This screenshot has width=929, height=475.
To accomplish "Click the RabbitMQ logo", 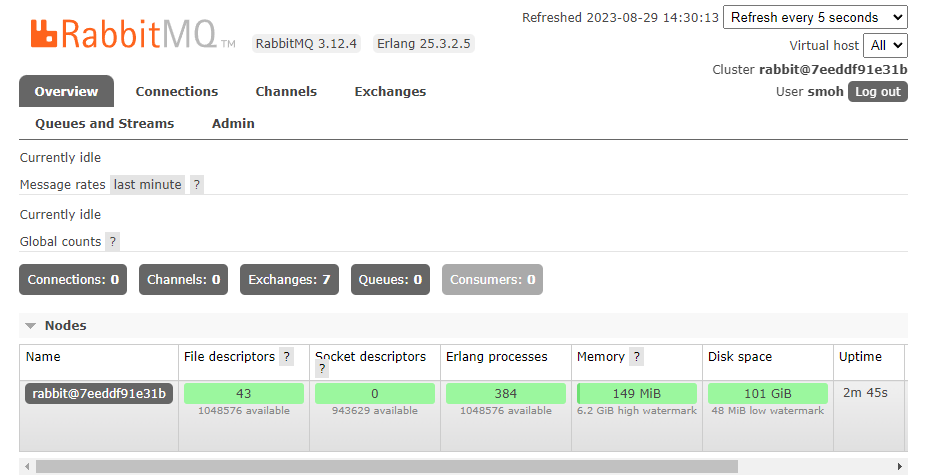I will [133, 34].
